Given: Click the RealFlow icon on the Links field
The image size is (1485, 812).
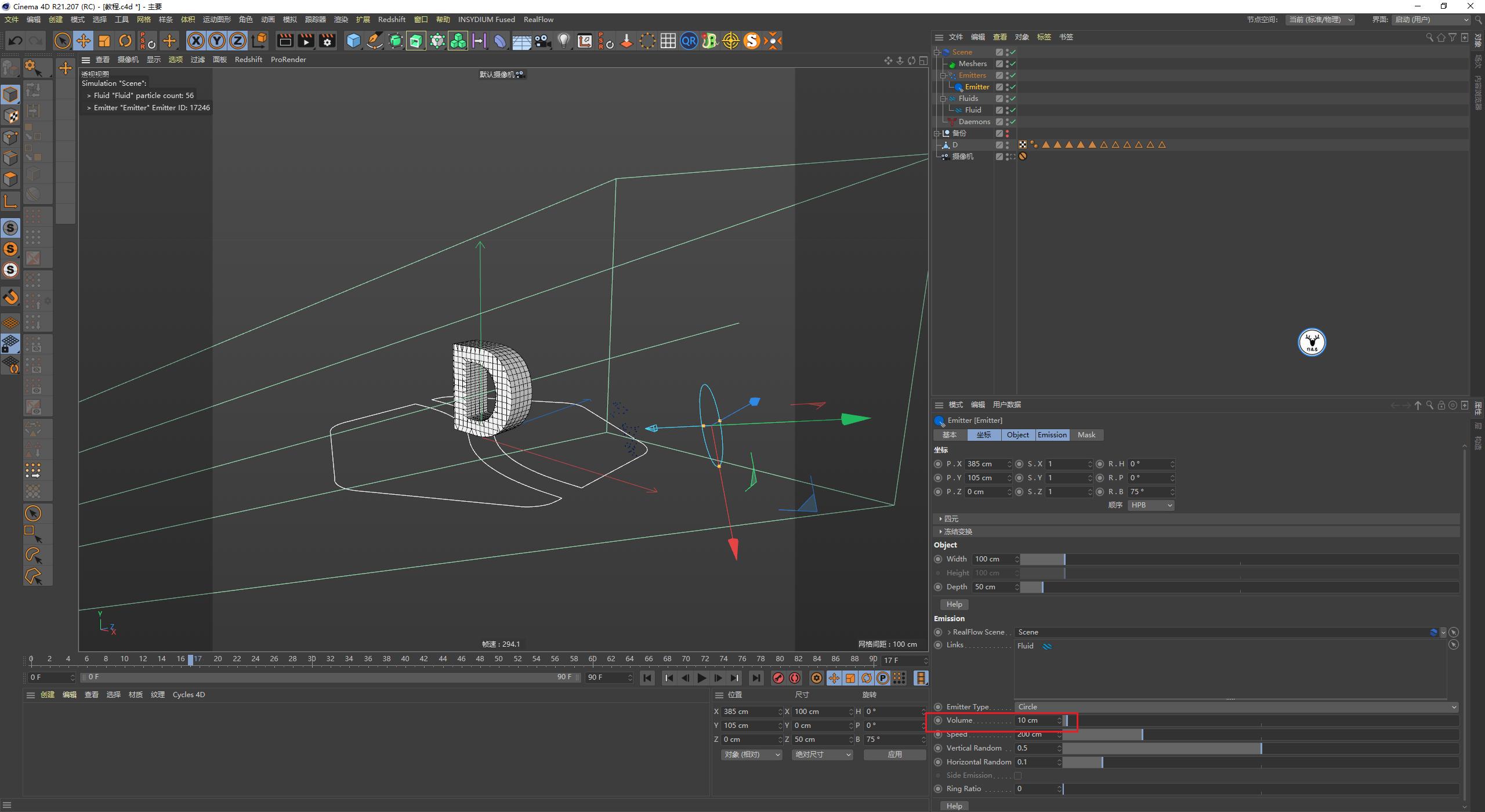Looking at the screenshot, I should [x=1048, y=645].
